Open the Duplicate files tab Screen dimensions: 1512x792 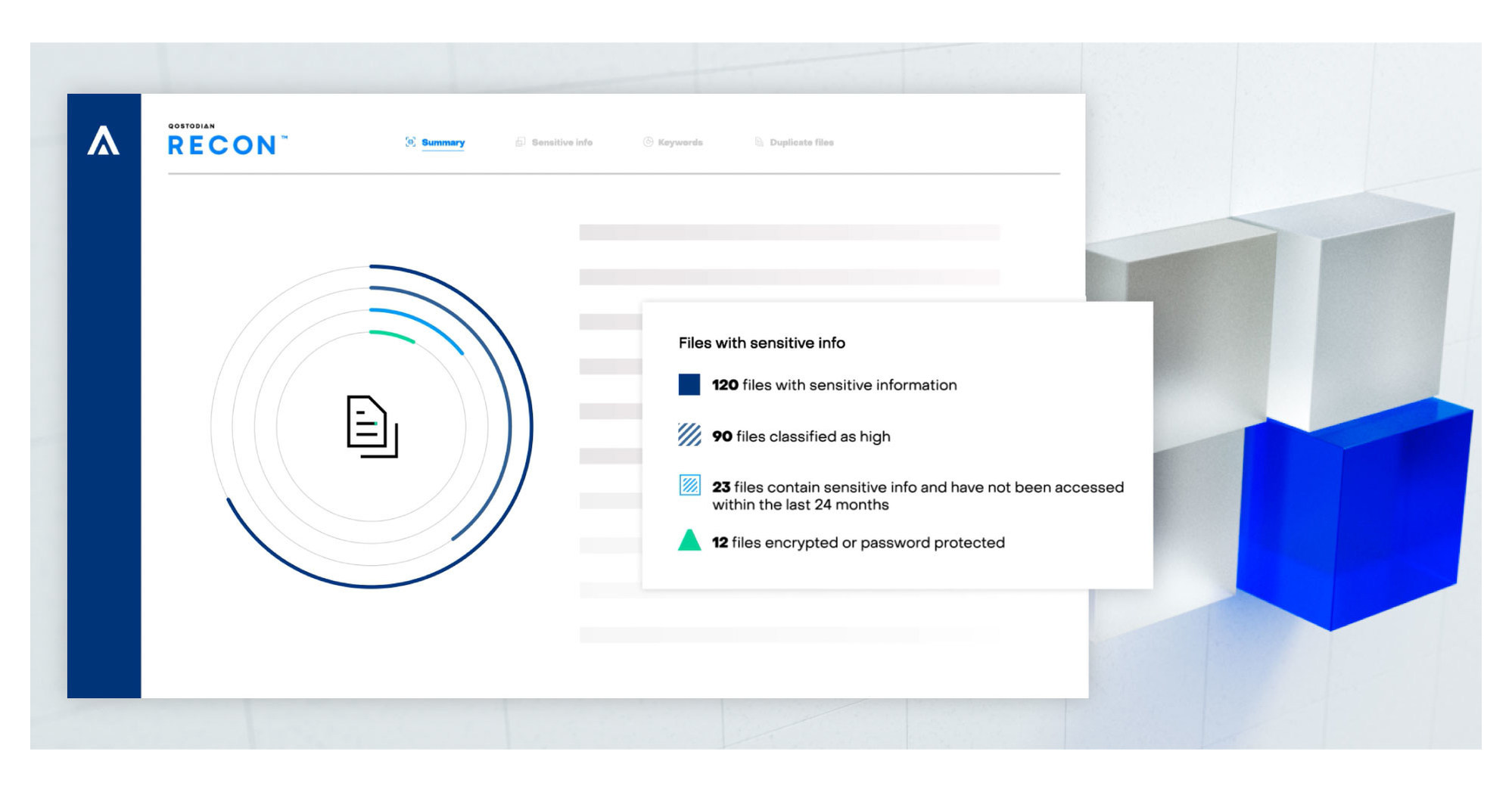coord(801,142)
